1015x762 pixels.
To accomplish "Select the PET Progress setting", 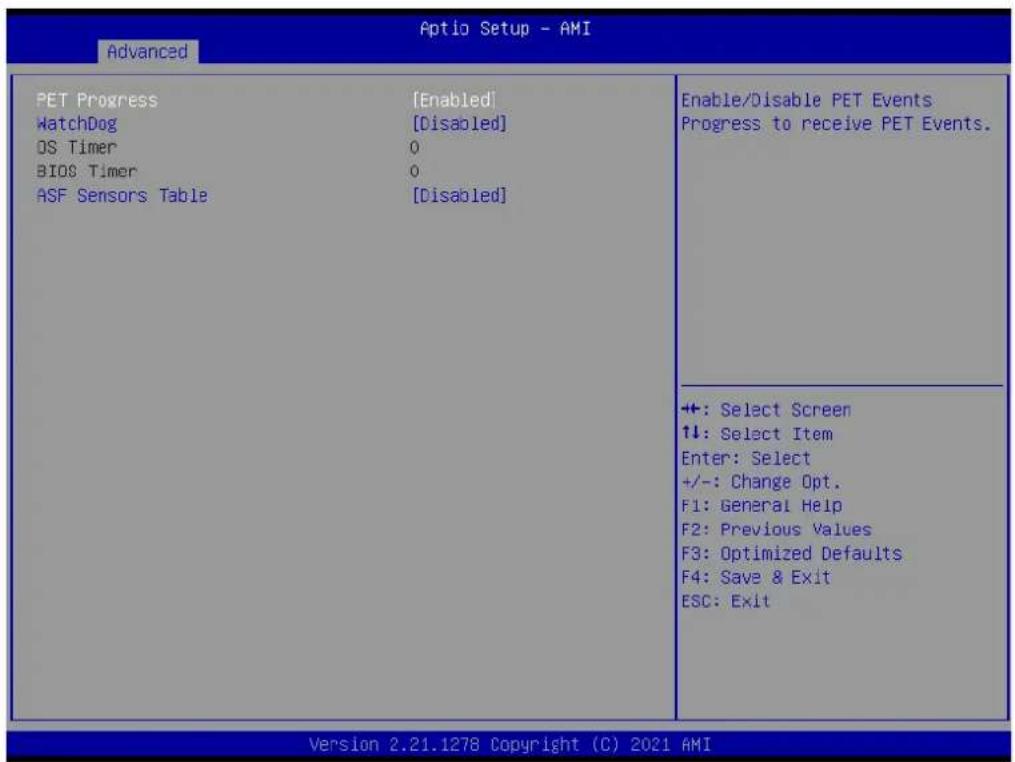I will point(97,100).
